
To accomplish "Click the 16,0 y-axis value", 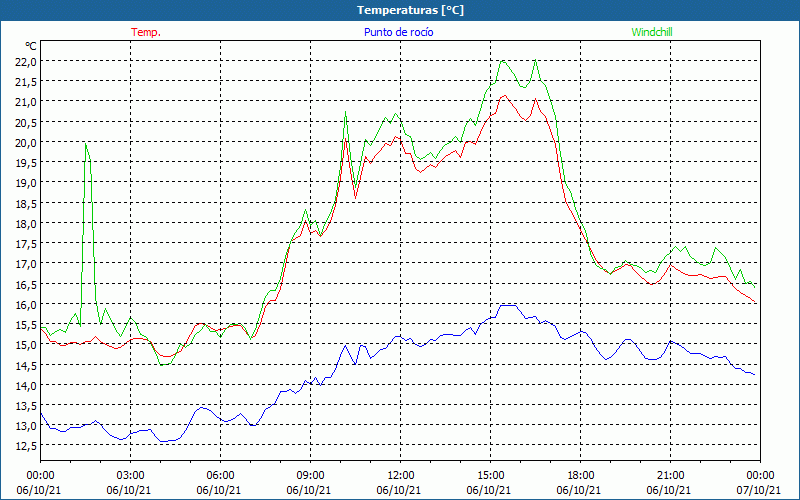I will click(26, 304).
